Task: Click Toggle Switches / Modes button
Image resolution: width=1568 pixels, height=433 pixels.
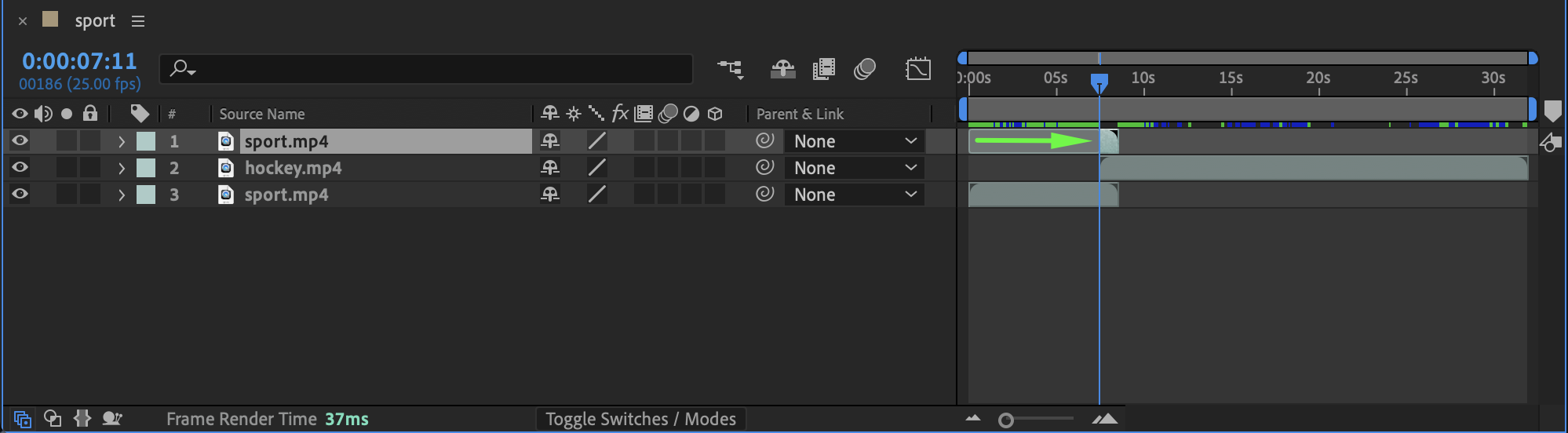Action: pyautogui.click(x=640, y=419)
